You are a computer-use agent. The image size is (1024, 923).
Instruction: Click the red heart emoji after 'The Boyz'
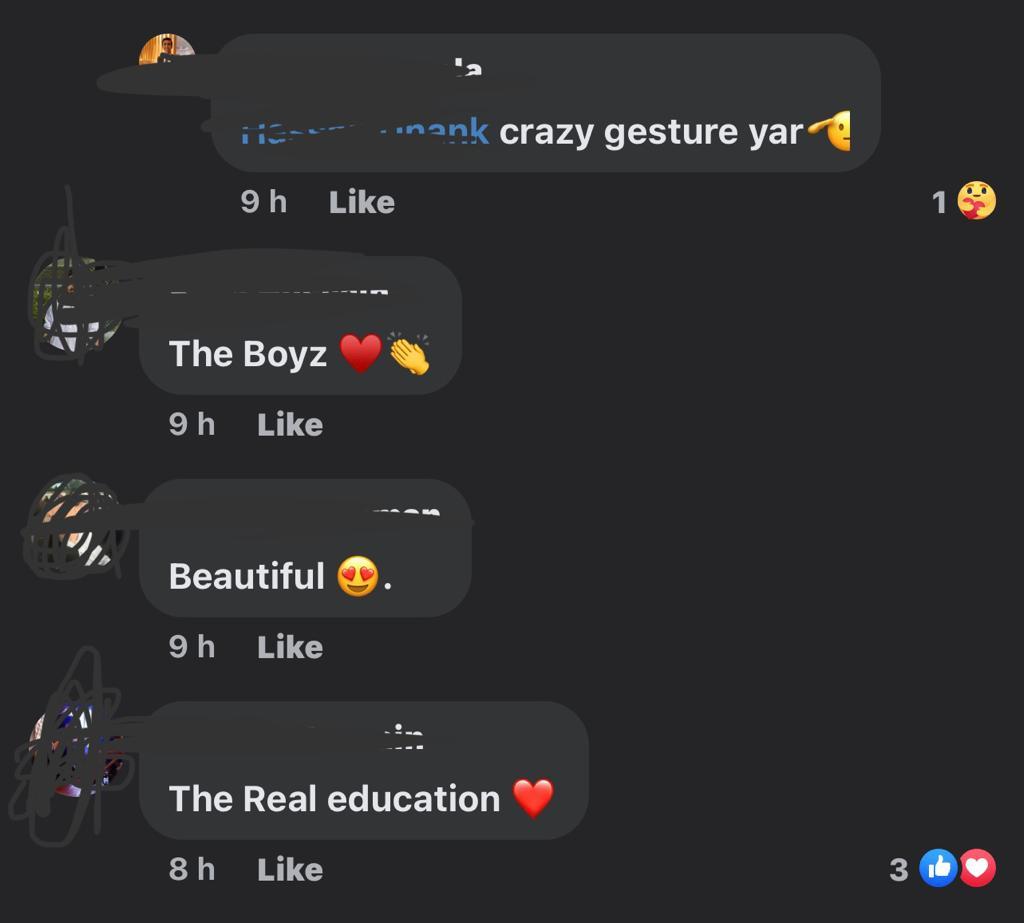click(x=360, y=353)
